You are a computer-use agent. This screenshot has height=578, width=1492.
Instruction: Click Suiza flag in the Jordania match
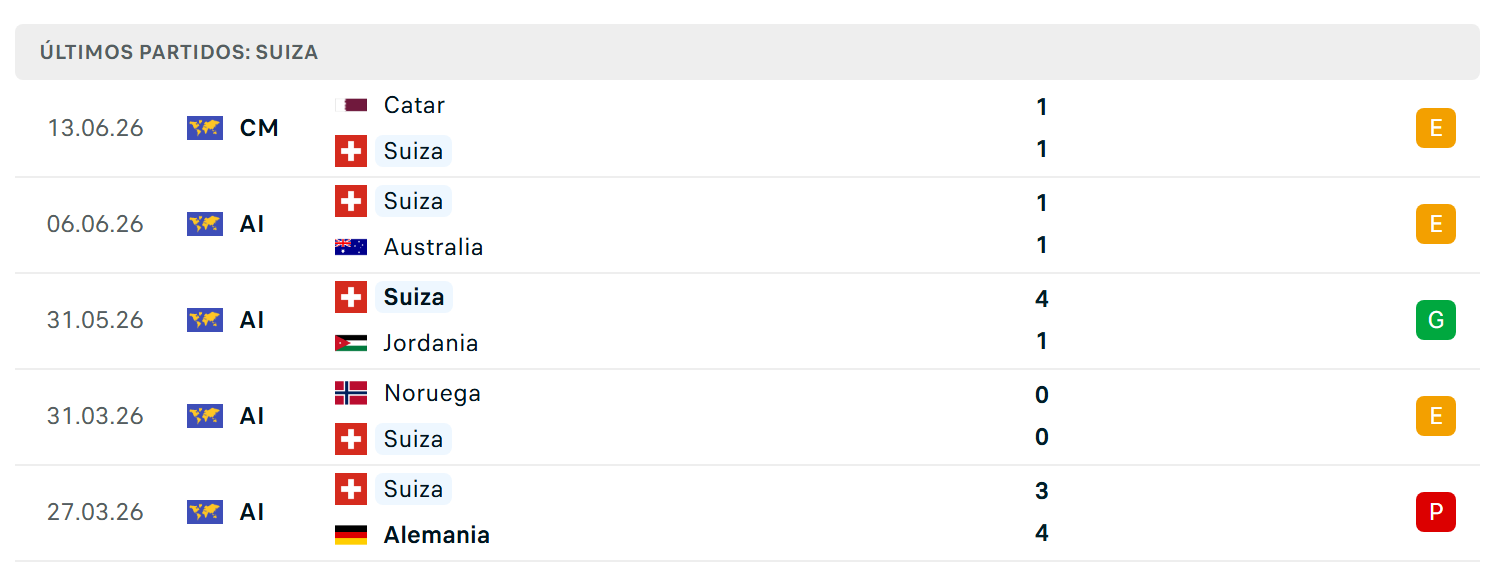tap(351, 297)
